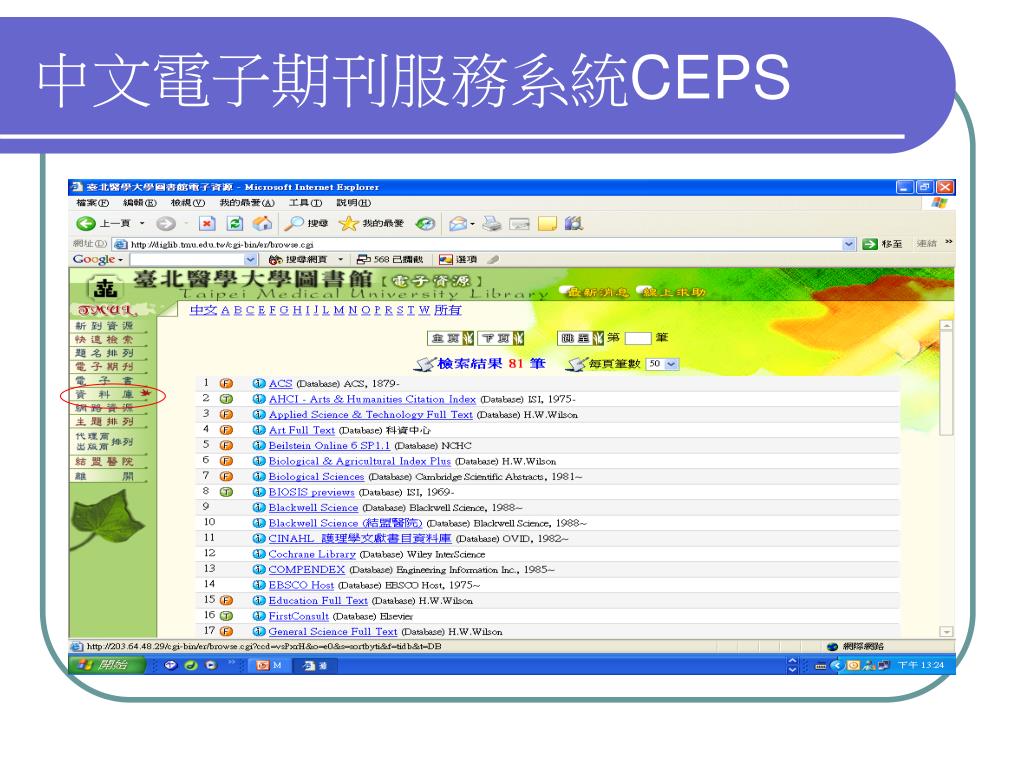Viewport: 1024px width, 768px height.
Task: Select 新到資源 in left sidebar
Action: 104,325
